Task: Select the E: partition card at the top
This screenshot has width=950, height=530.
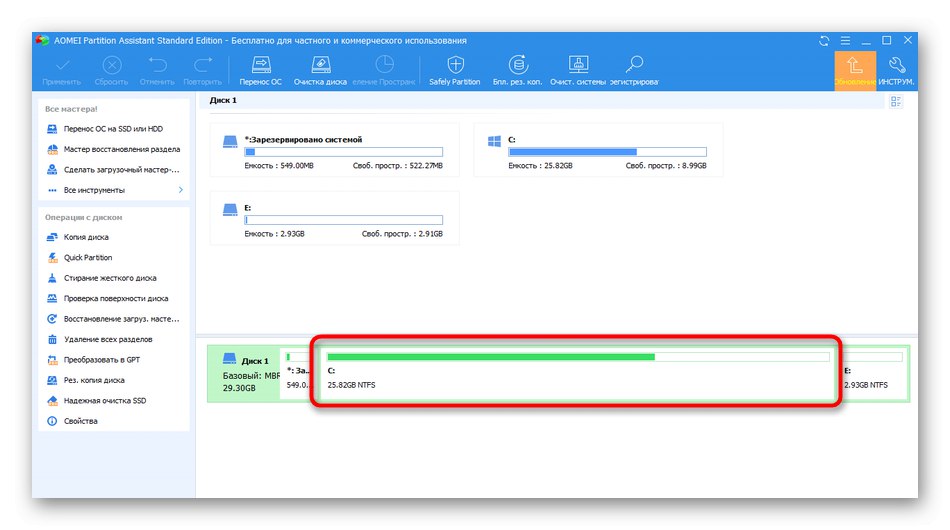Action: (334, 218)
